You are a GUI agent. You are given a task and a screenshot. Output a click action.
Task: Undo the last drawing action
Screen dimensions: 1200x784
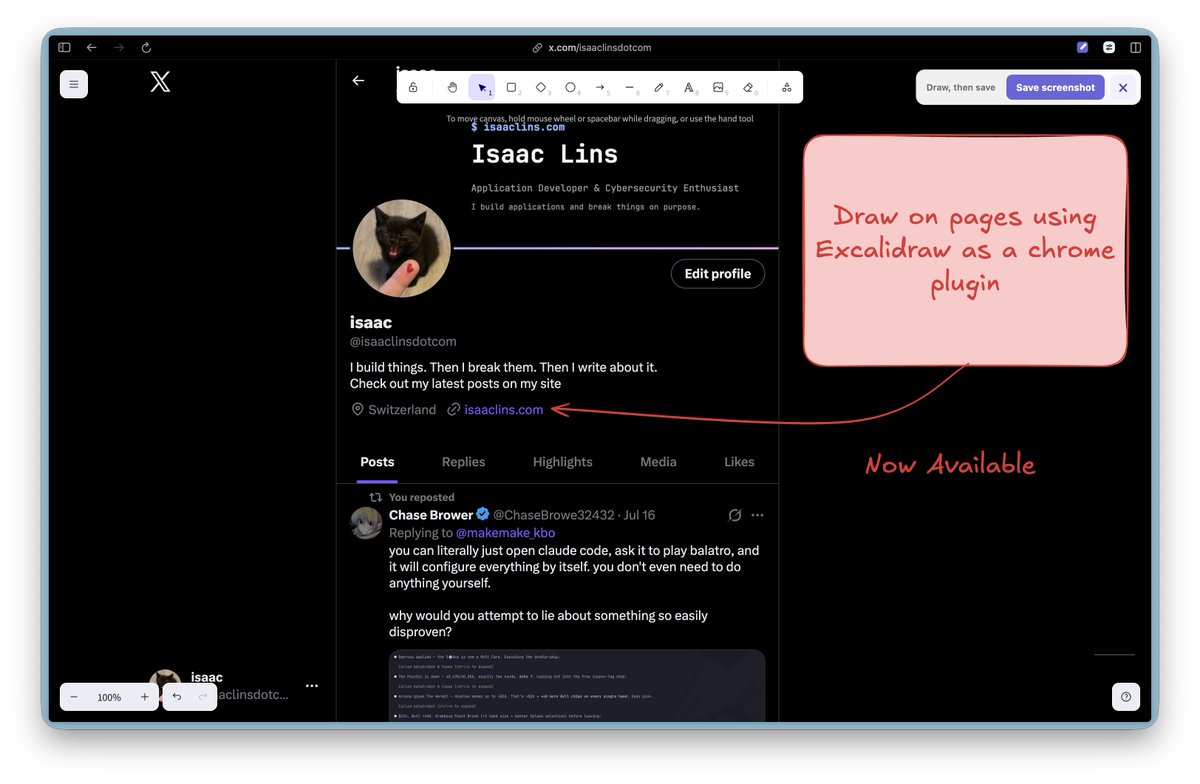pos(177,697)
